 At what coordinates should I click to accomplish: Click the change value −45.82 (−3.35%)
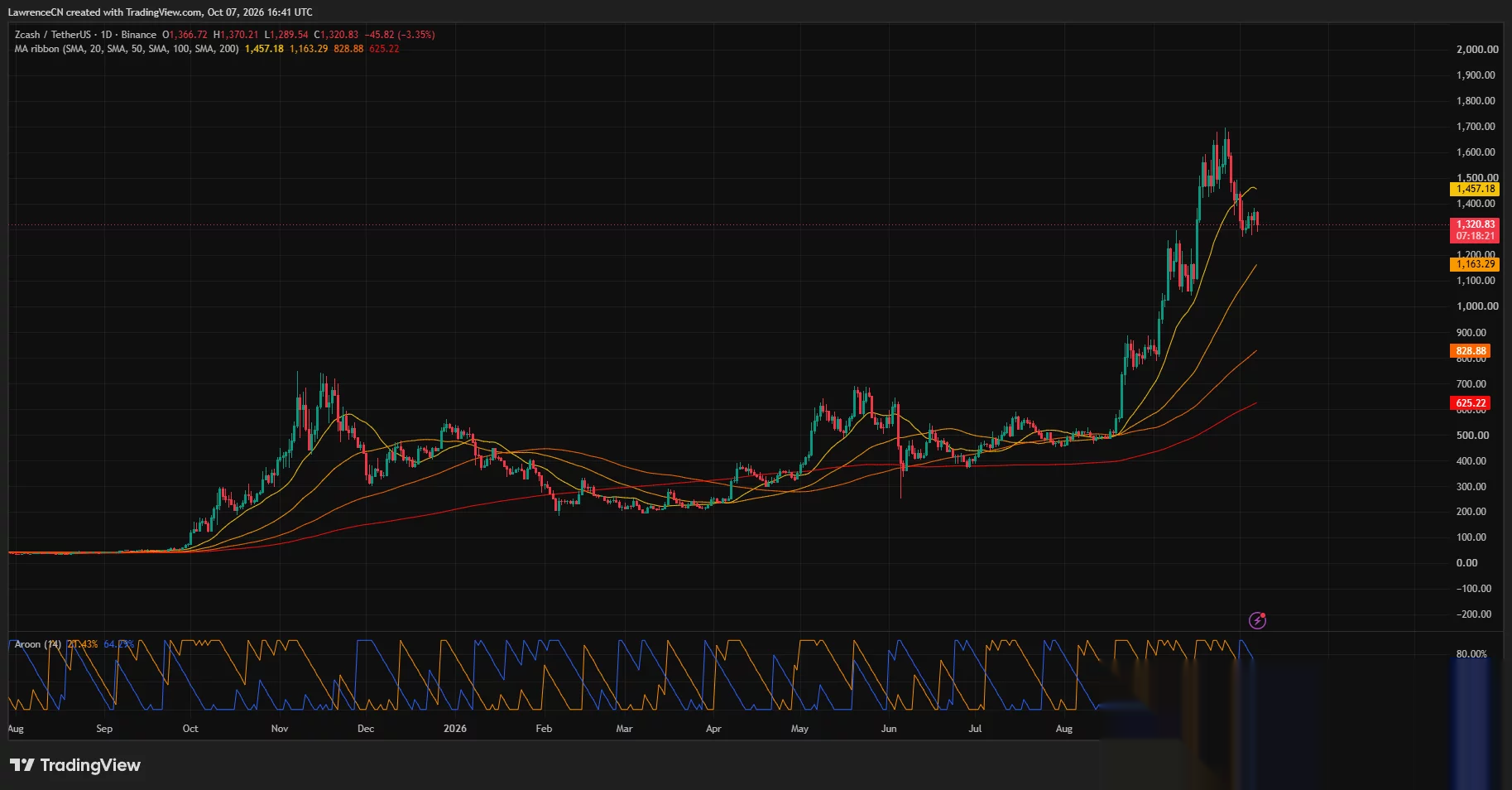pyautogui.click(x=400, y=35)
